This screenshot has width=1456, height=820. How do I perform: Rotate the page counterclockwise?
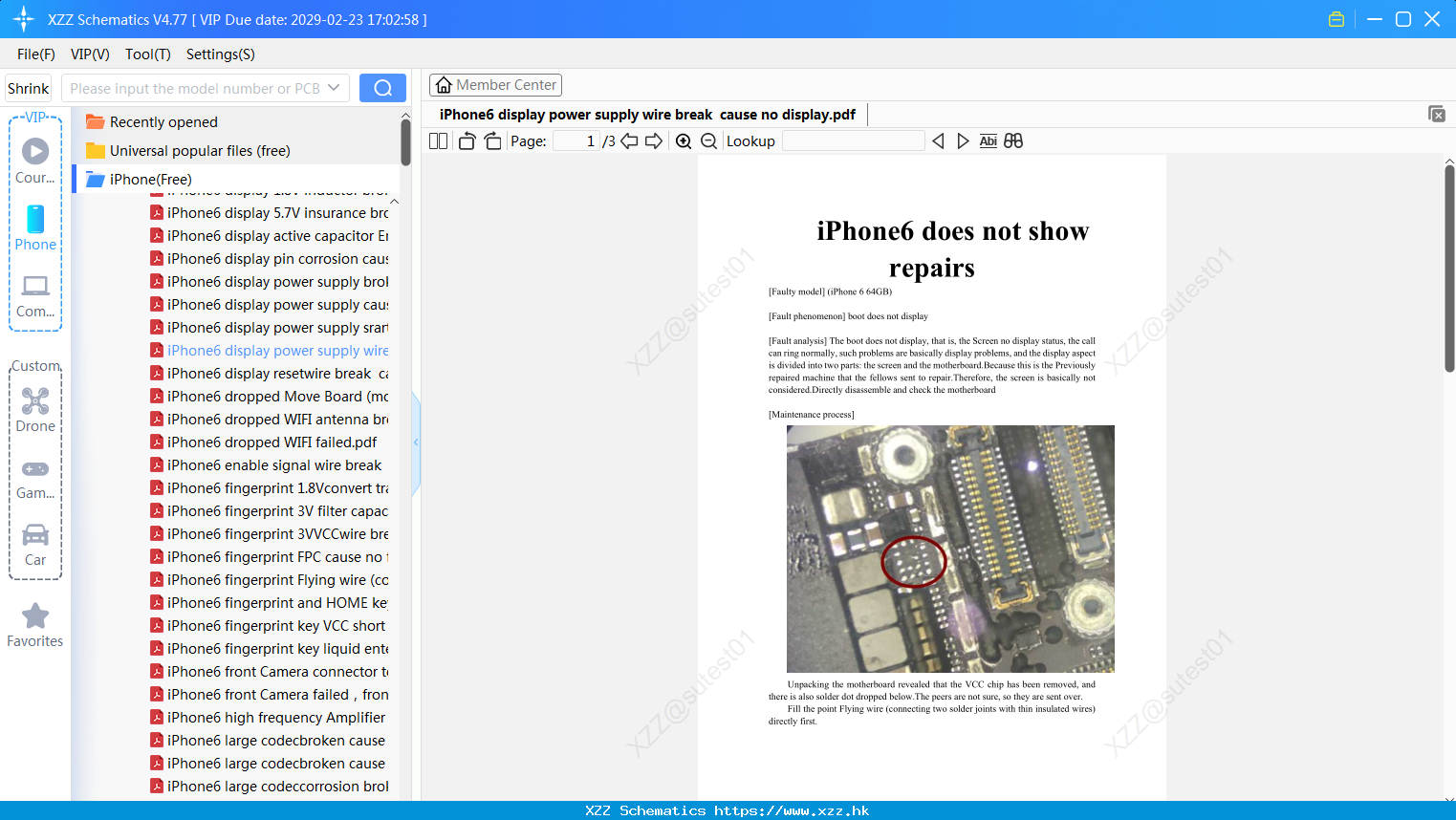point(467,141)
